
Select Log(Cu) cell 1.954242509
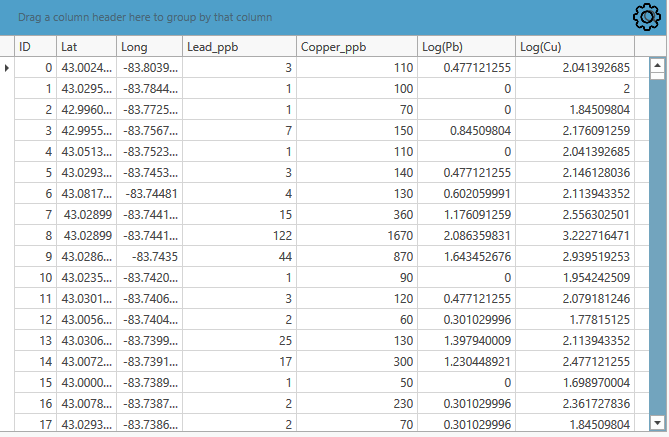click(x=575, y=278)
